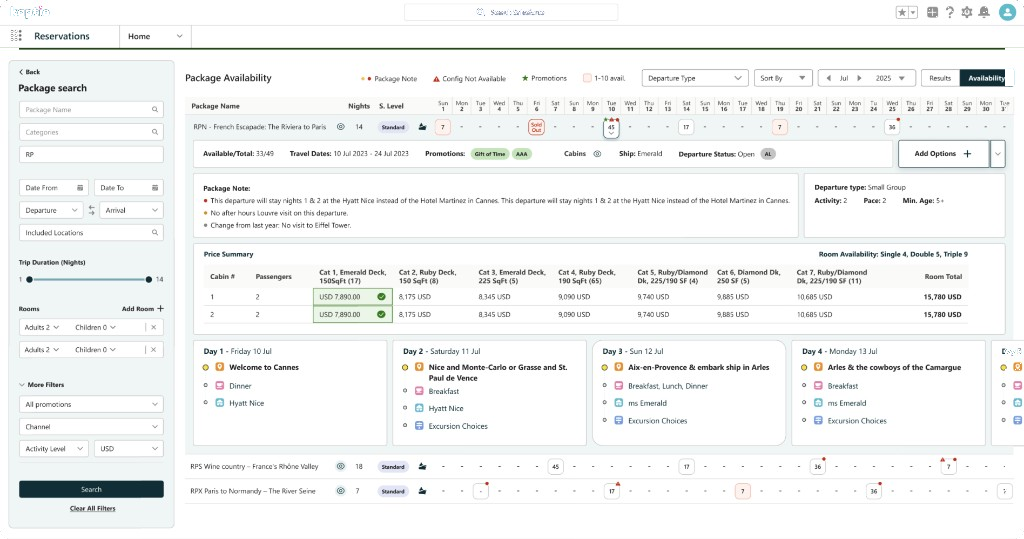Screen dimensions: 1024x539
Task: Toggle preview eye for RPS Wine country
Action: (x=340, y=466)
